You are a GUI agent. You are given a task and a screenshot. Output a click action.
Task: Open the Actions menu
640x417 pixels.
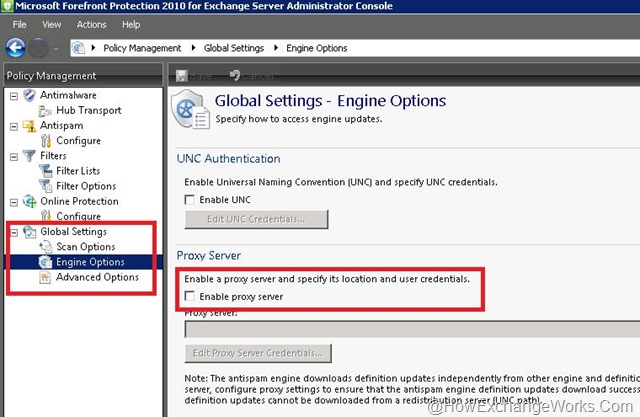(x=91, y=24)
